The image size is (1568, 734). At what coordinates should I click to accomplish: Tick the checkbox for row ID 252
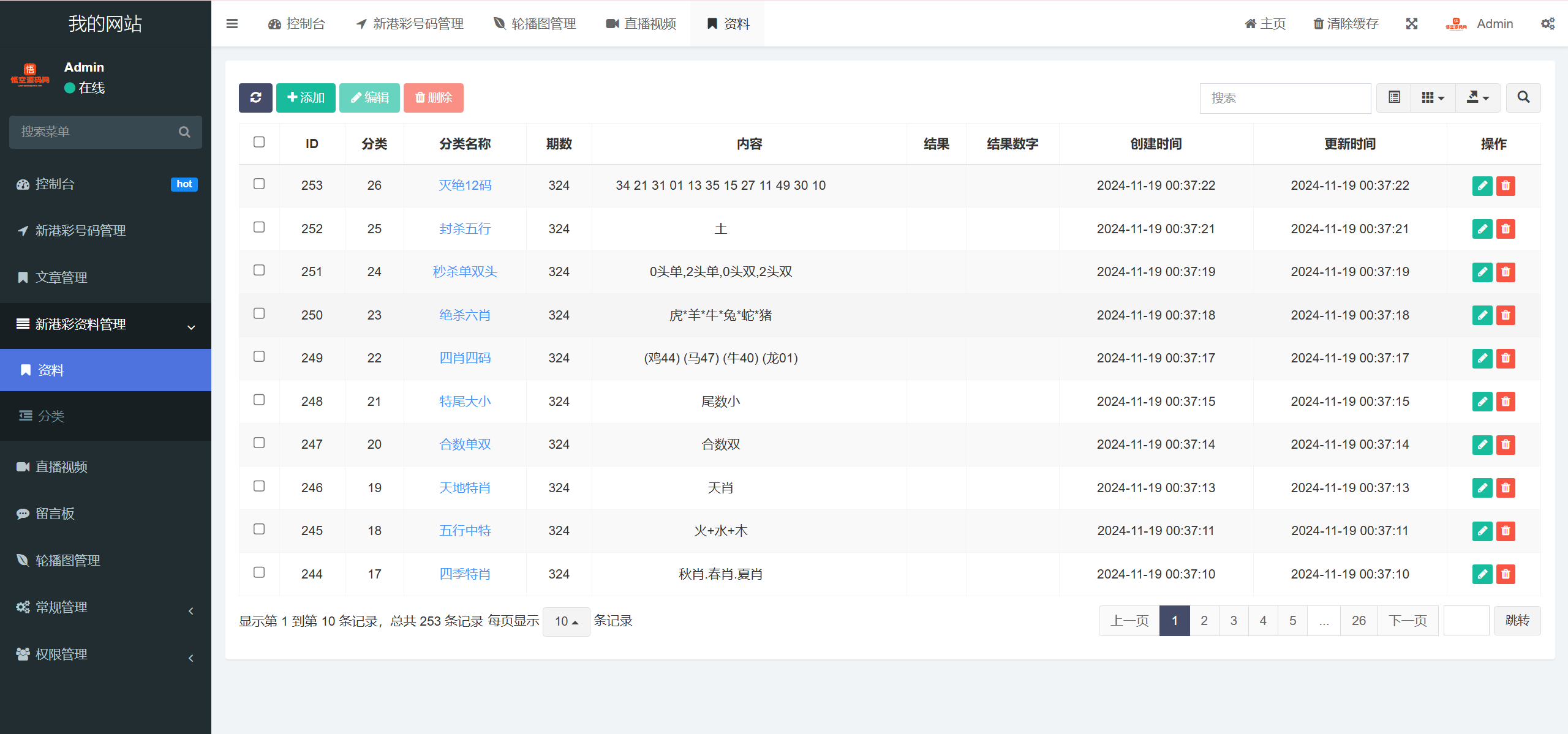(259, 228)
